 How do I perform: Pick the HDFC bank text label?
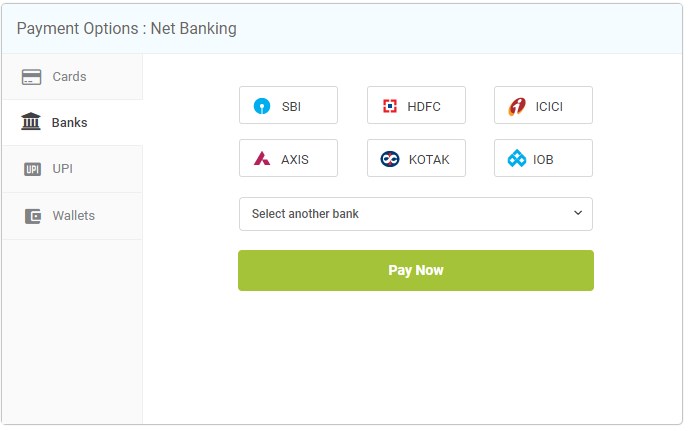click(x=423, y=107)
